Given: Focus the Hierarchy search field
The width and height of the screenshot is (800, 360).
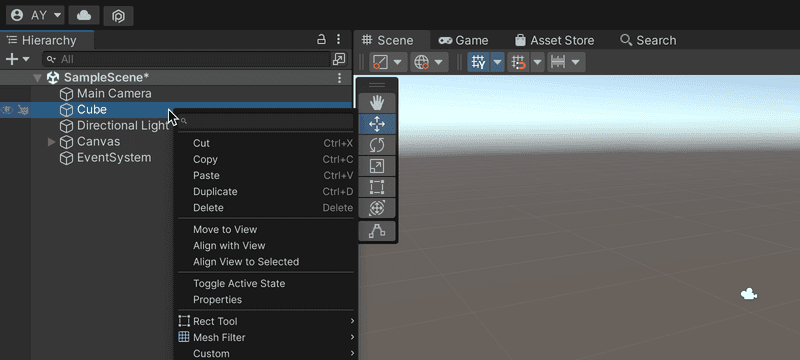Looking at the screenshot, I should tap(186, 59).
